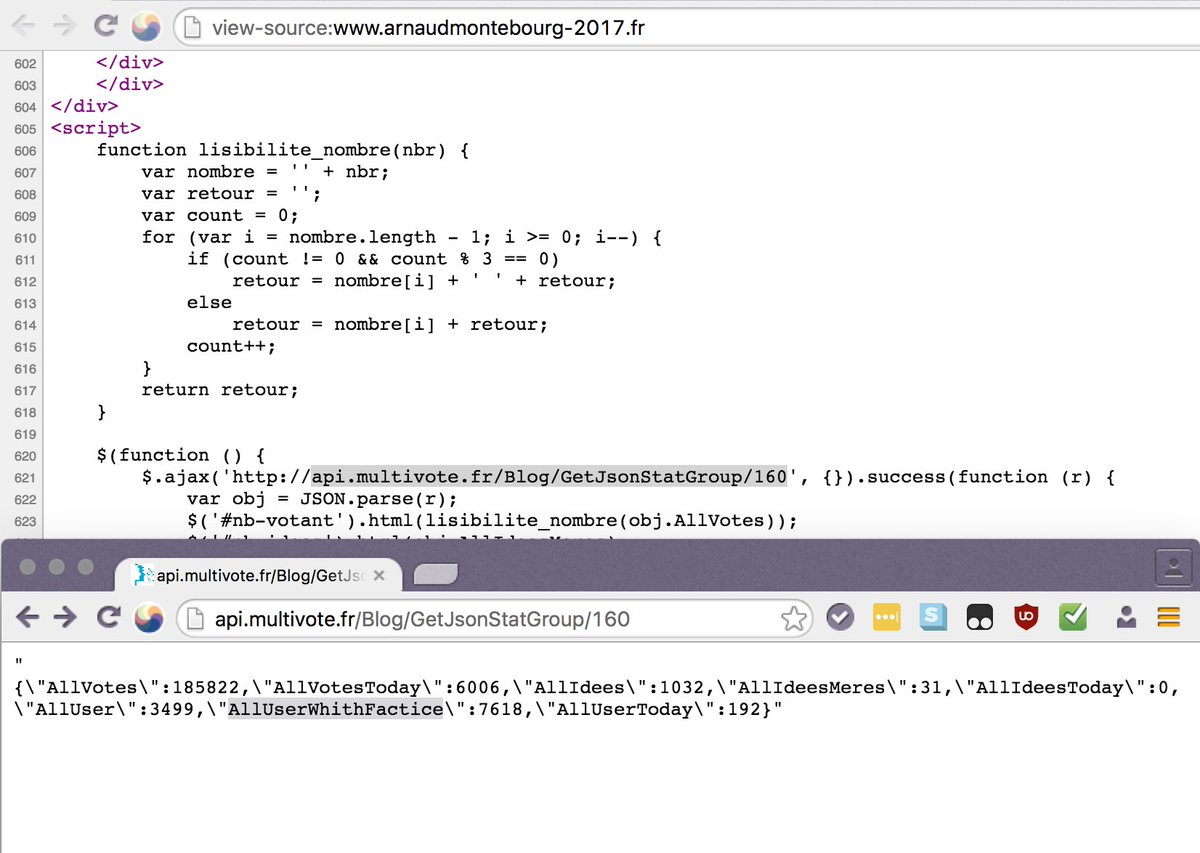Click the globe-swirl icon in lower window toolbar
The image size is (1200, 853).
point(149,618)
